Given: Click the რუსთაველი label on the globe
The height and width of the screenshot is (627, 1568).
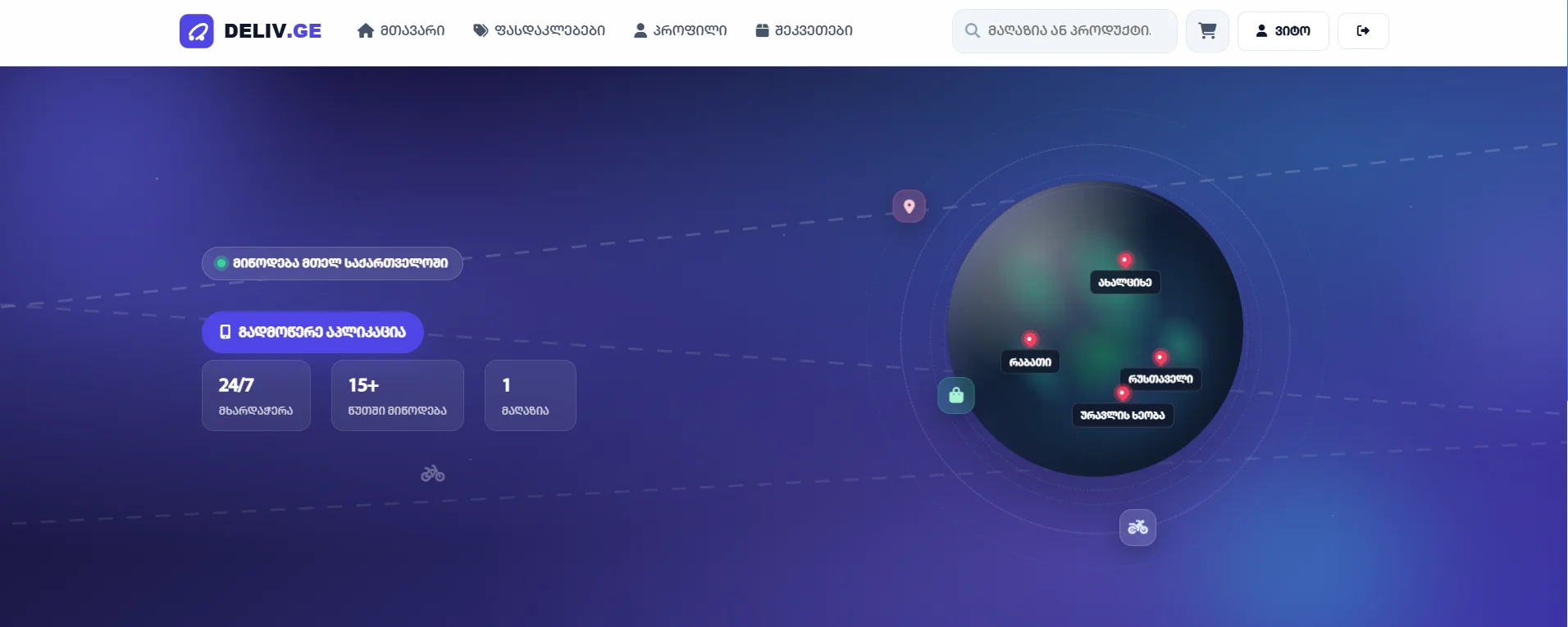Looking at the screenshot, I should tap(1160, 379).
